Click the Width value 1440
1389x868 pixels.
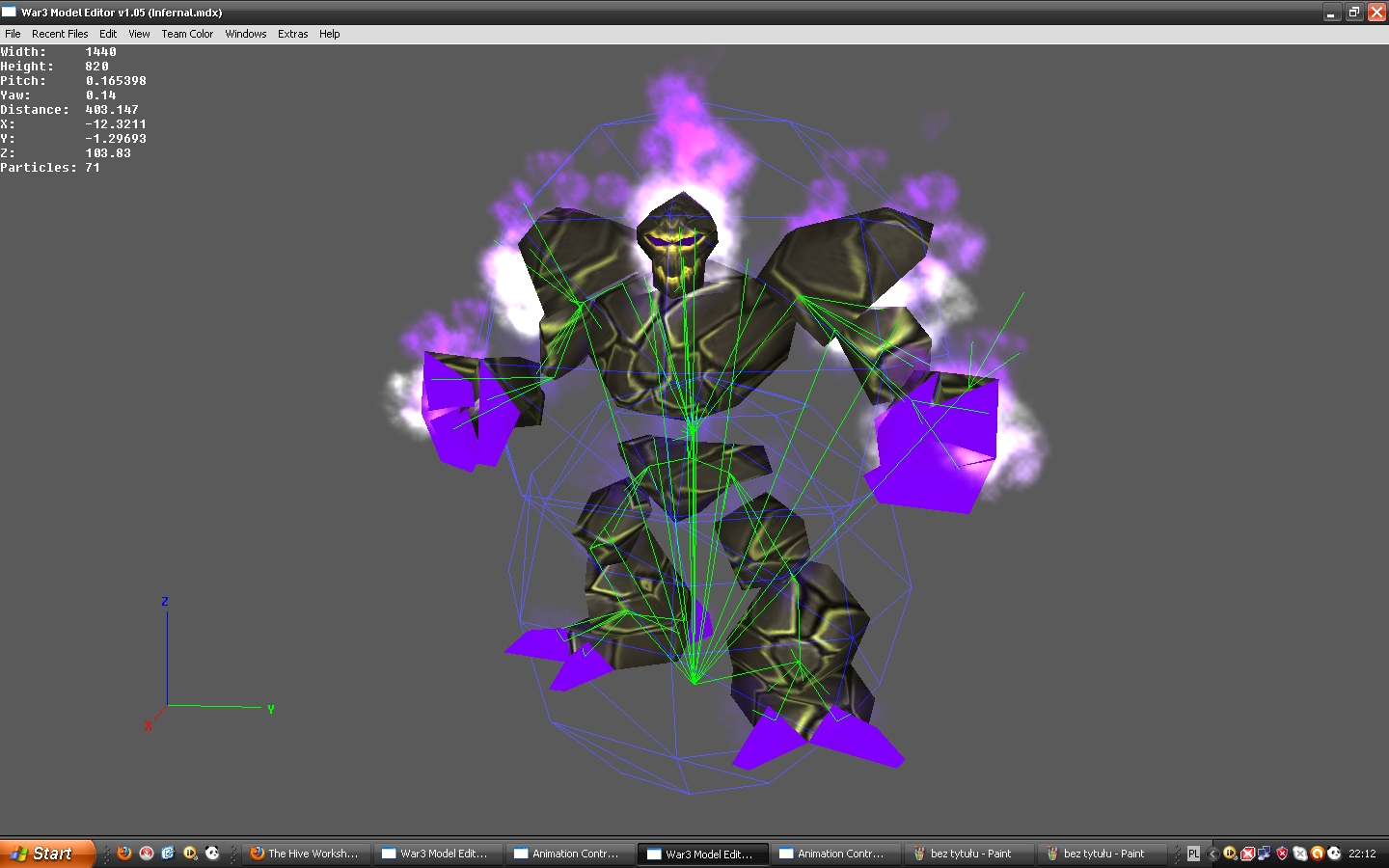tap(100, 52)
